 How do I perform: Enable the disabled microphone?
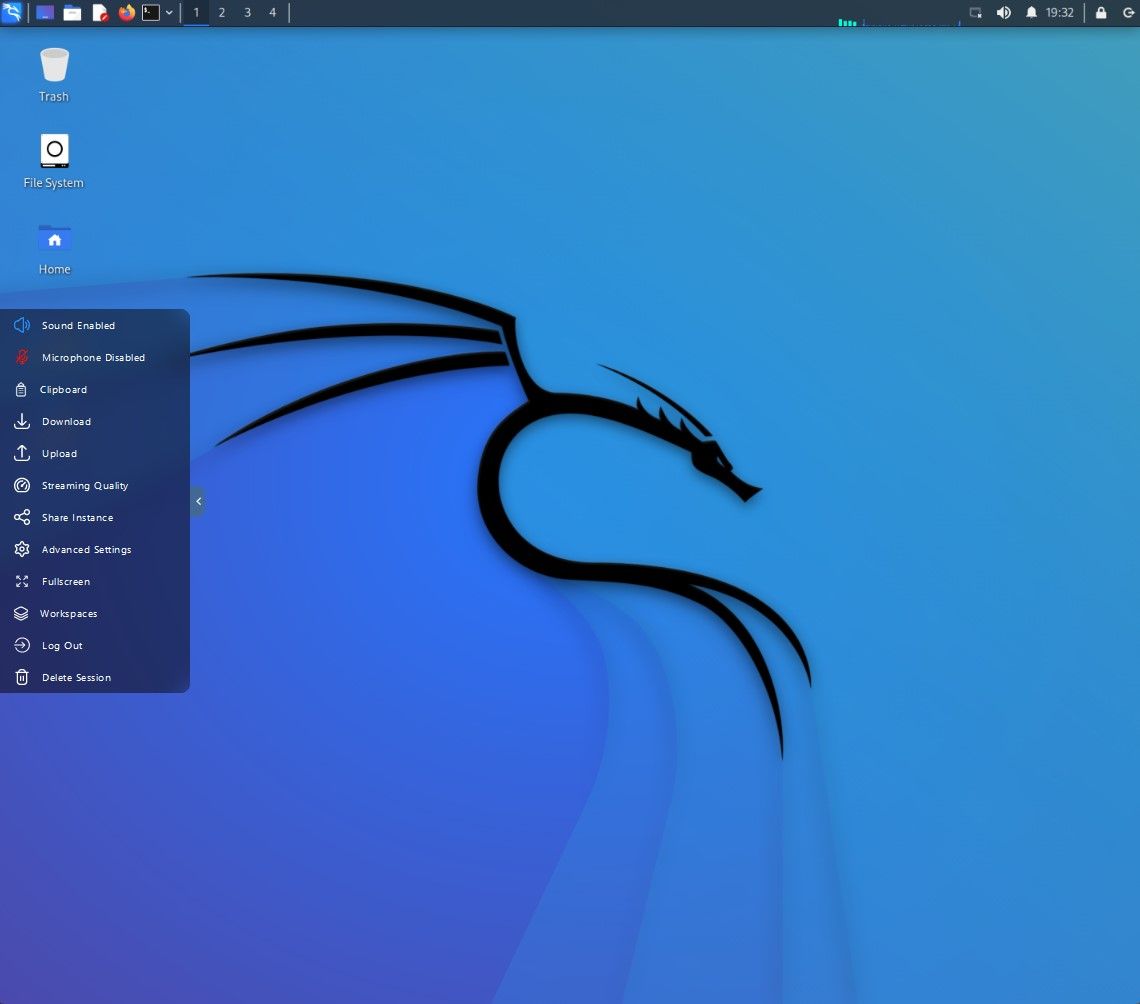pyautogui.click(x=93, y=358)
